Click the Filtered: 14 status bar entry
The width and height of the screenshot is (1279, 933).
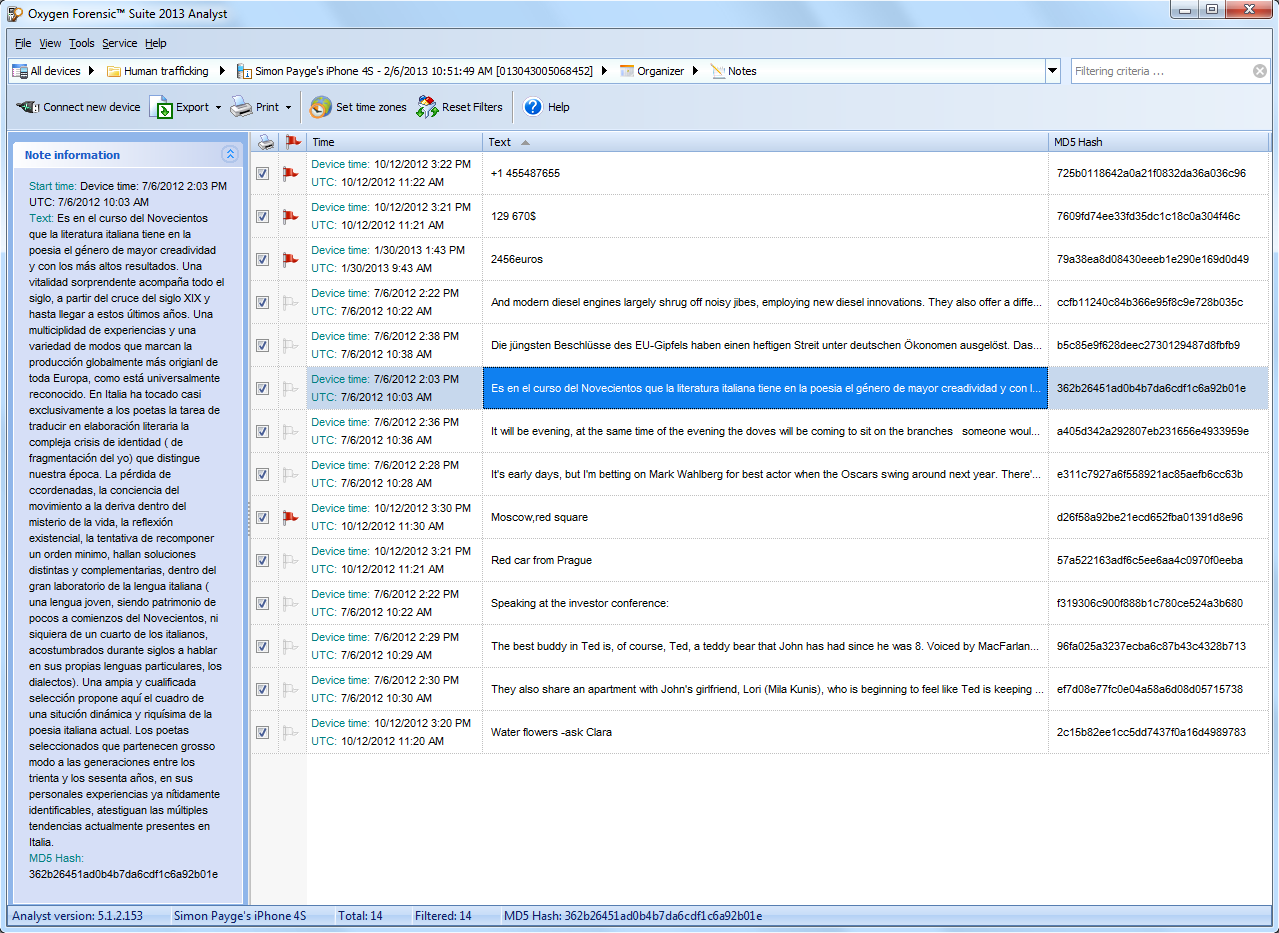click(444, 916)
